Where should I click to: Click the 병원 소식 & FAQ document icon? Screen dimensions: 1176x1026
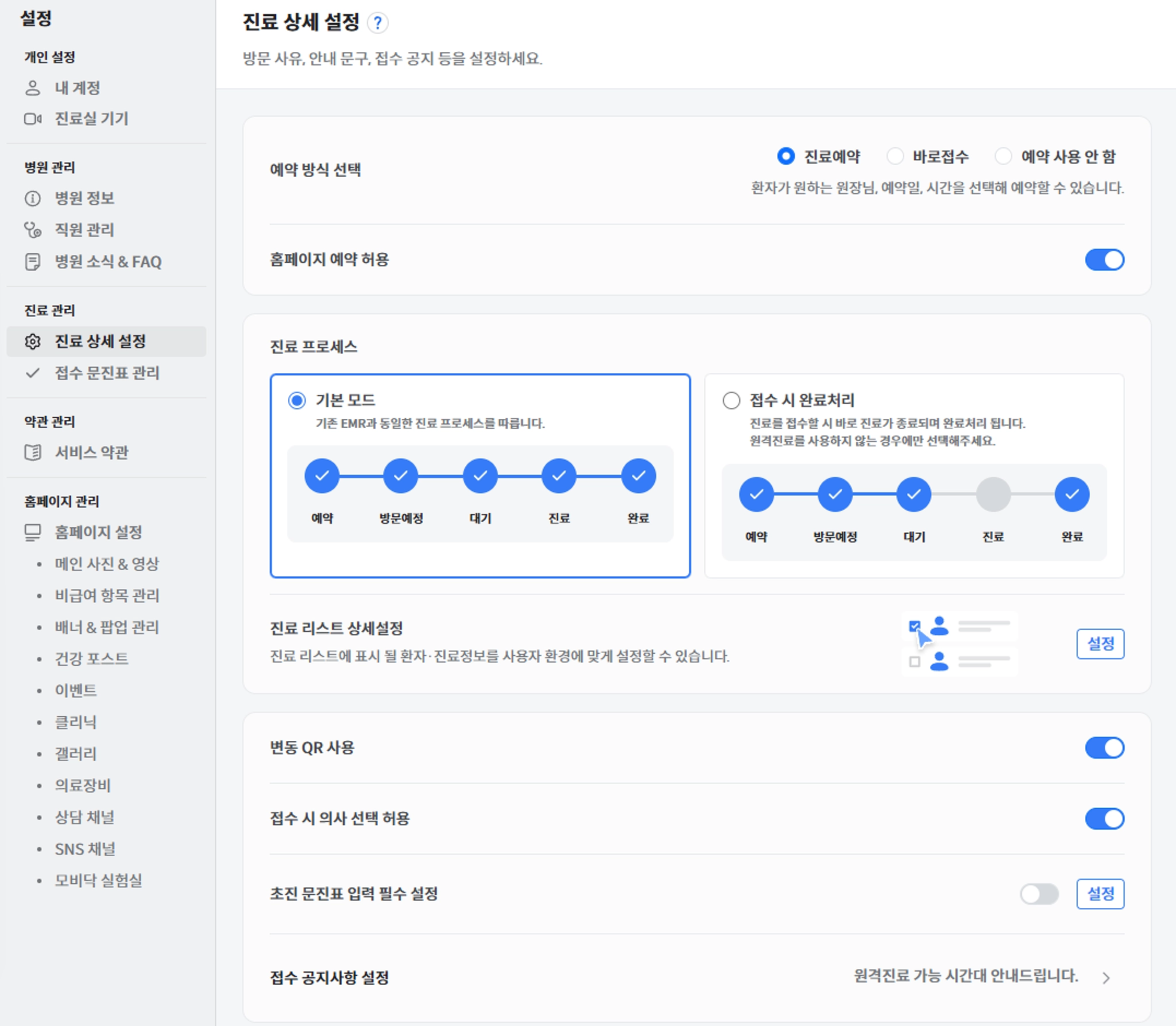[33, 262]
